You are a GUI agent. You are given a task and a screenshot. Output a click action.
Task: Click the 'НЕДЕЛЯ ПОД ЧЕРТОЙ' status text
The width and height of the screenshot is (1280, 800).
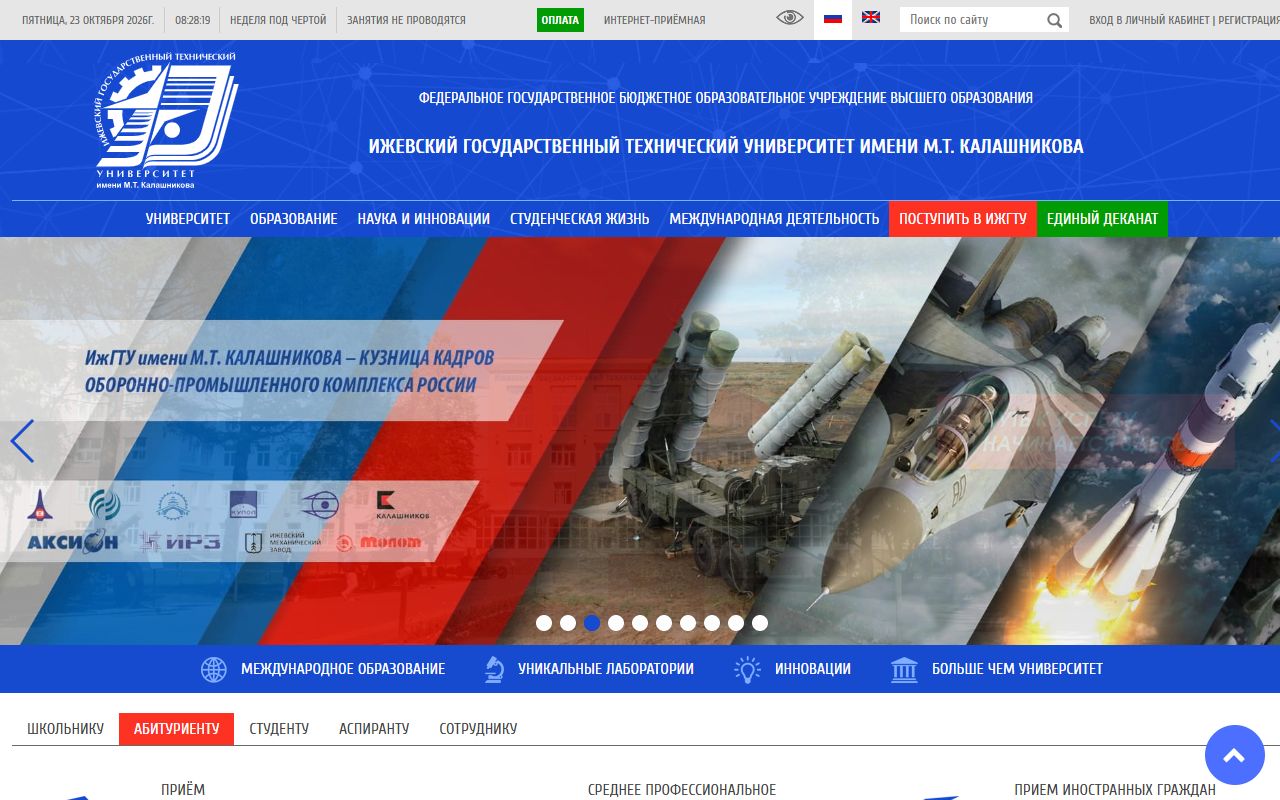[x=278, y=20]
